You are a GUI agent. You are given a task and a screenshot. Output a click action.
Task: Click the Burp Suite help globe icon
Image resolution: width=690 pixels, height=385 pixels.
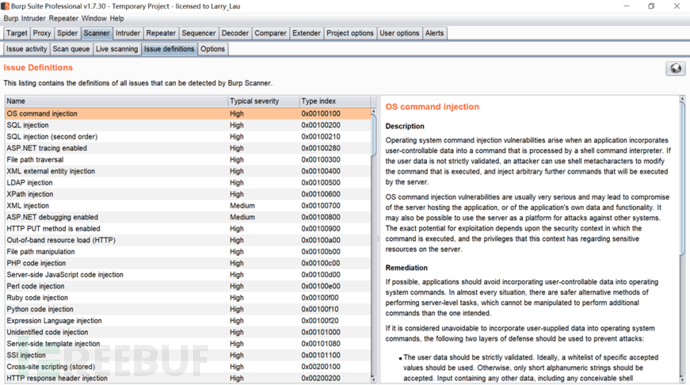(675, 69)
